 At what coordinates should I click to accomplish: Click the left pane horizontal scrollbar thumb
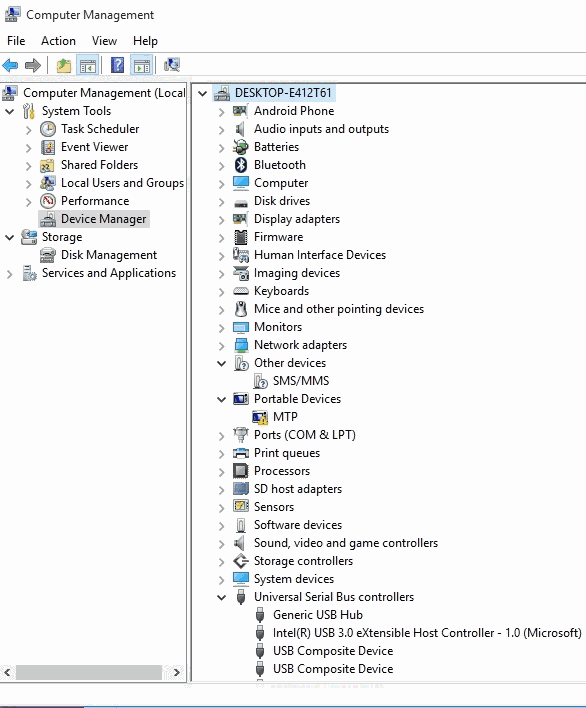(x=89, y=672)
